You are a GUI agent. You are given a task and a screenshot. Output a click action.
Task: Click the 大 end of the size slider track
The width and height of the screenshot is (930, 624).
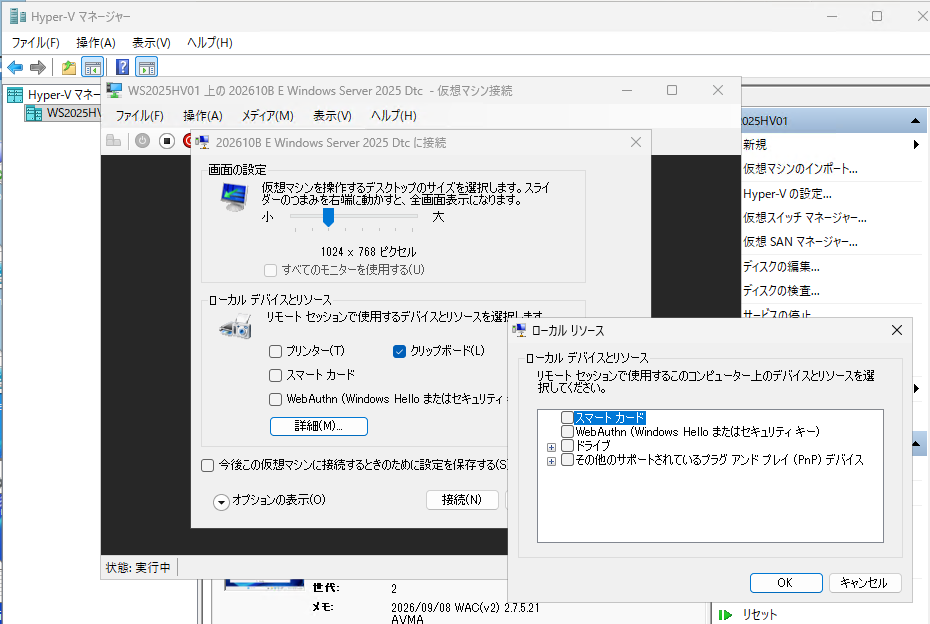click(415, 217)
